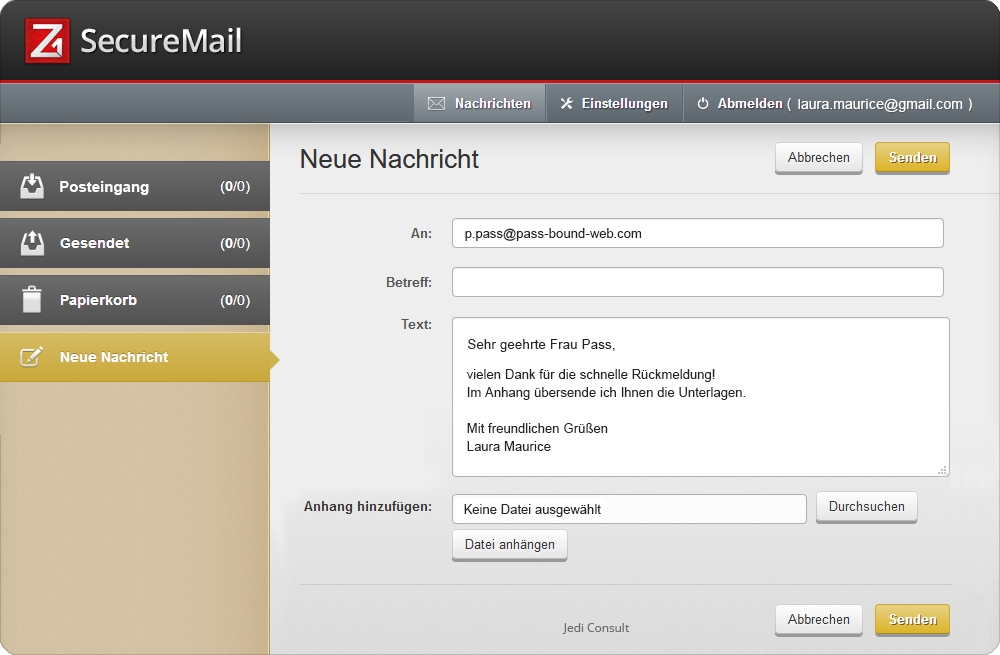Click the wrench icon beside Einstellungen

coord(566,103)
